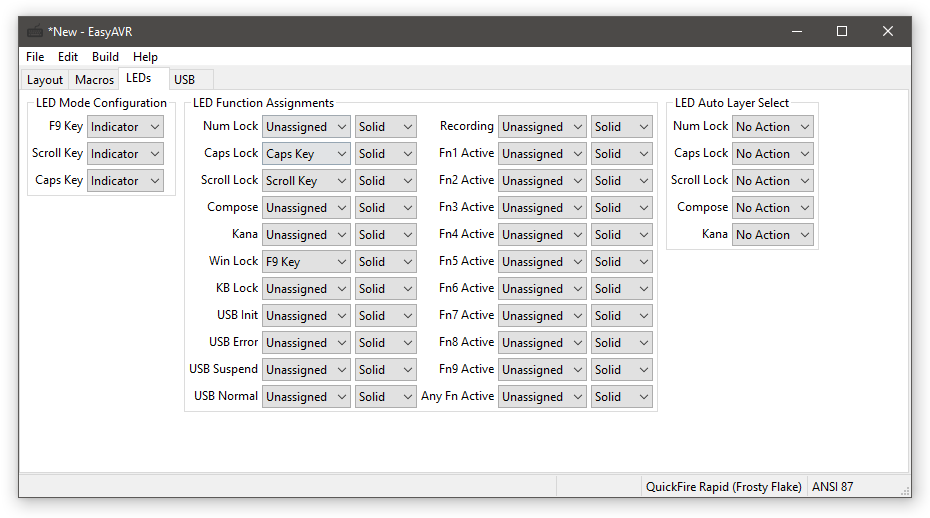Switch to the Layout tab
Image resolution: width=930 pixels, height=518 pixels.
(45, 80)
